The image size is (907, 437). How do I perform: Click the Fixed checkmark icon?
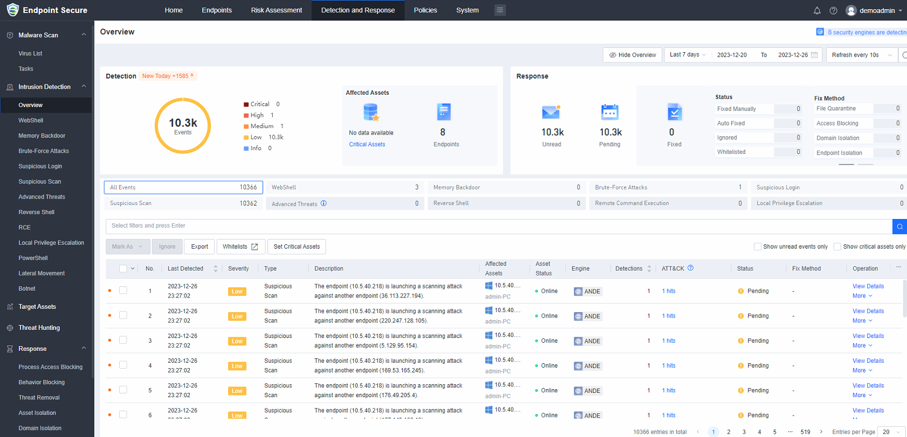pyautogui.click(x=674, y=112)
